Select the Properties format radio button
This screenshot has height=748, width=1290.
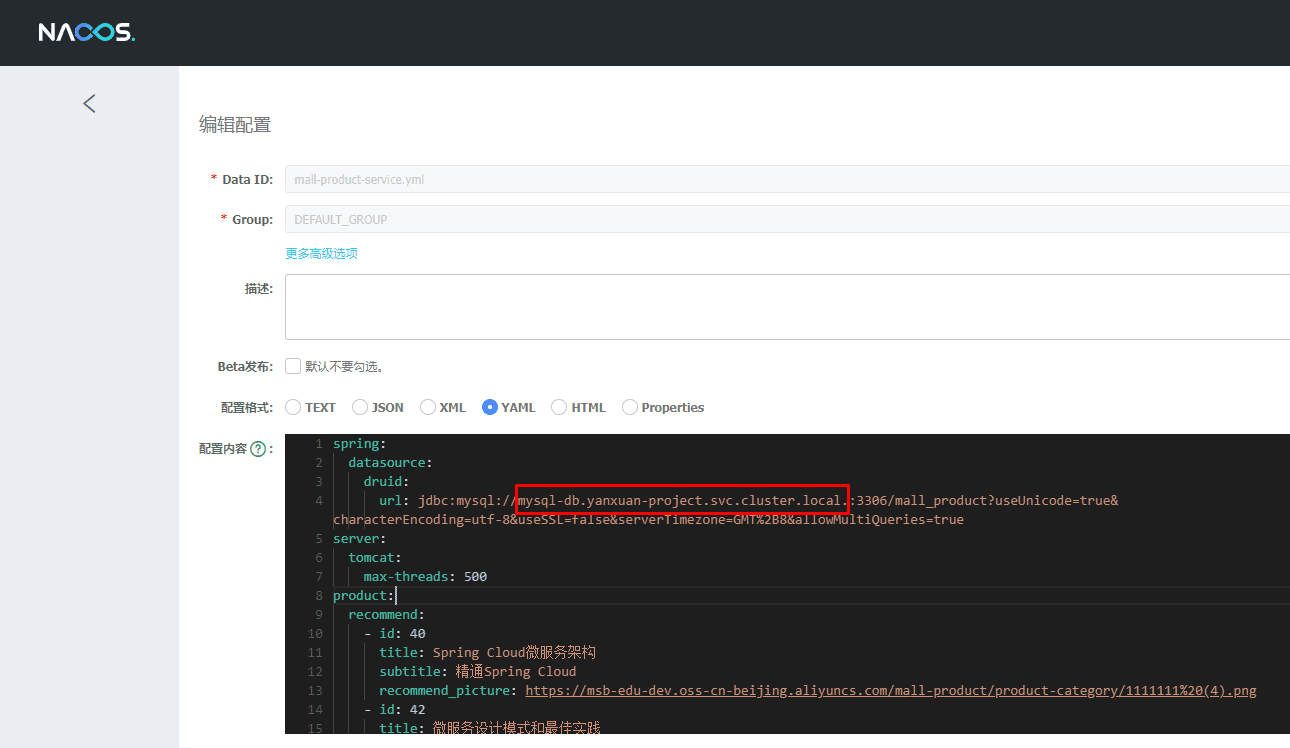[x=630, y=407]
